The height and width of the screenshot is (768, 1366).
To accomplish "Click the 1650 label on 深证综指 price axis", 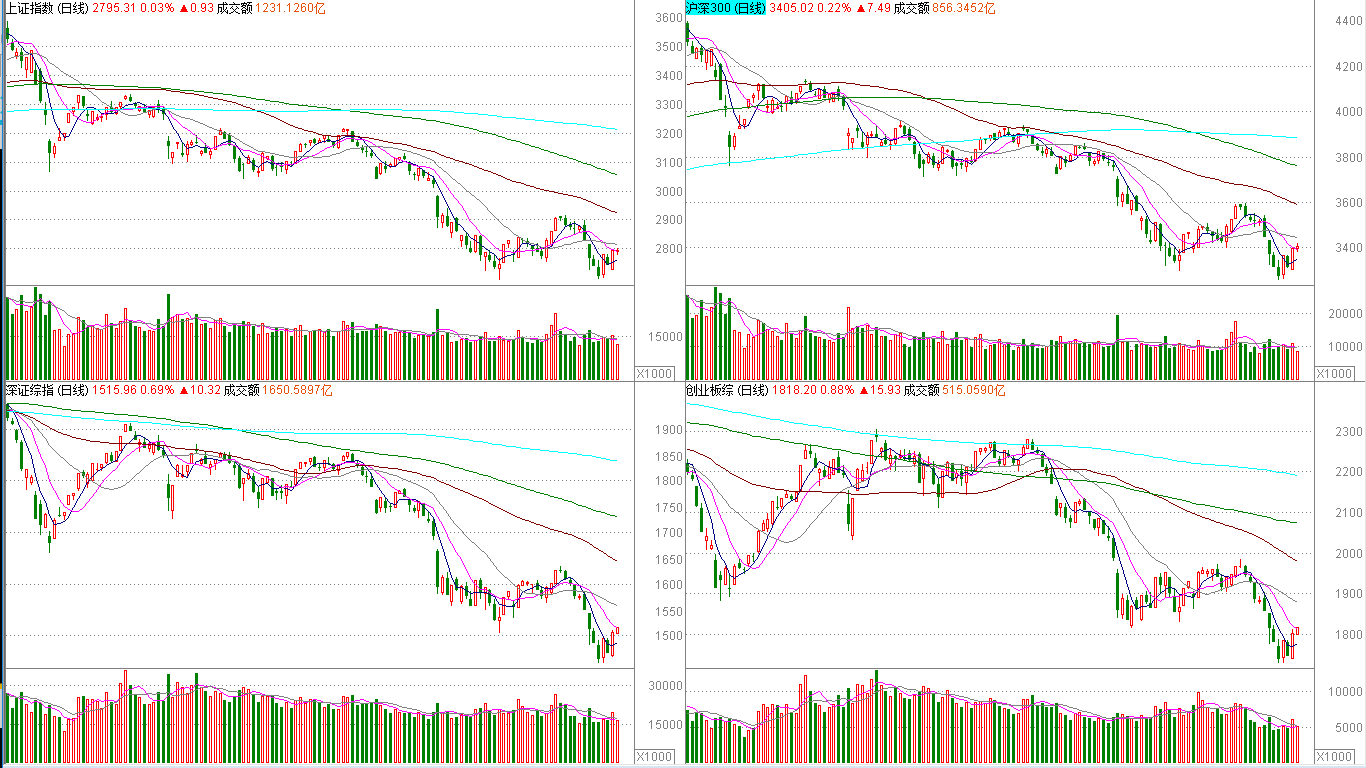I will 669,560.
